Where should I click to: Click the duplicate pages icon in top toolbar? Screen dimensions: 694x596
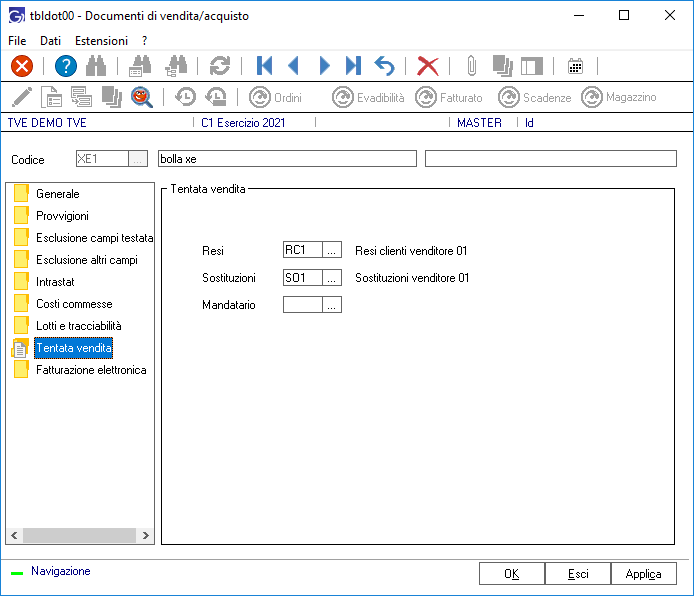[503, 66]
